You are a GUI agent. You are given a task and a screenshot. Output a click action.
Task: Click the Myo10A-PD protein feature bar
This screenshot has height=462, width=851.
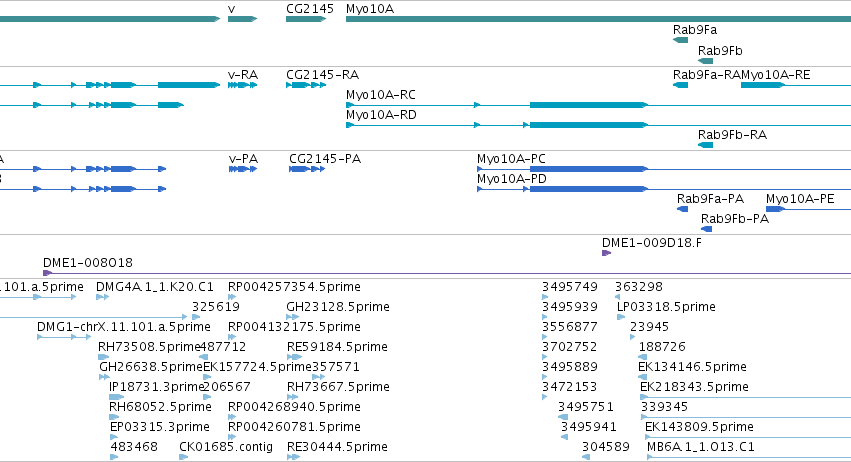click(589, 189)
